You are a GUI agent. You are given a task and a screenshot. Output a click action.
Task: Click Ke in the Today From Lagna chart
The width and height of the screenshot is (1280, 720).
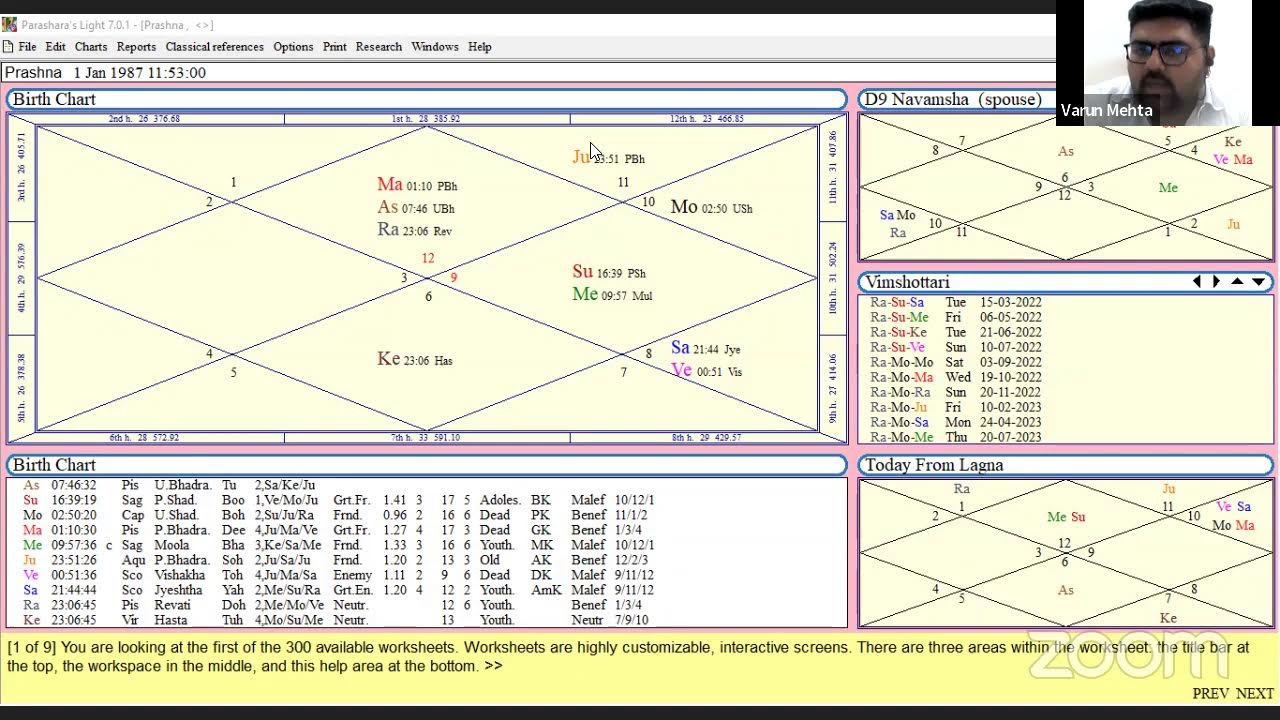click(1168, 618)
